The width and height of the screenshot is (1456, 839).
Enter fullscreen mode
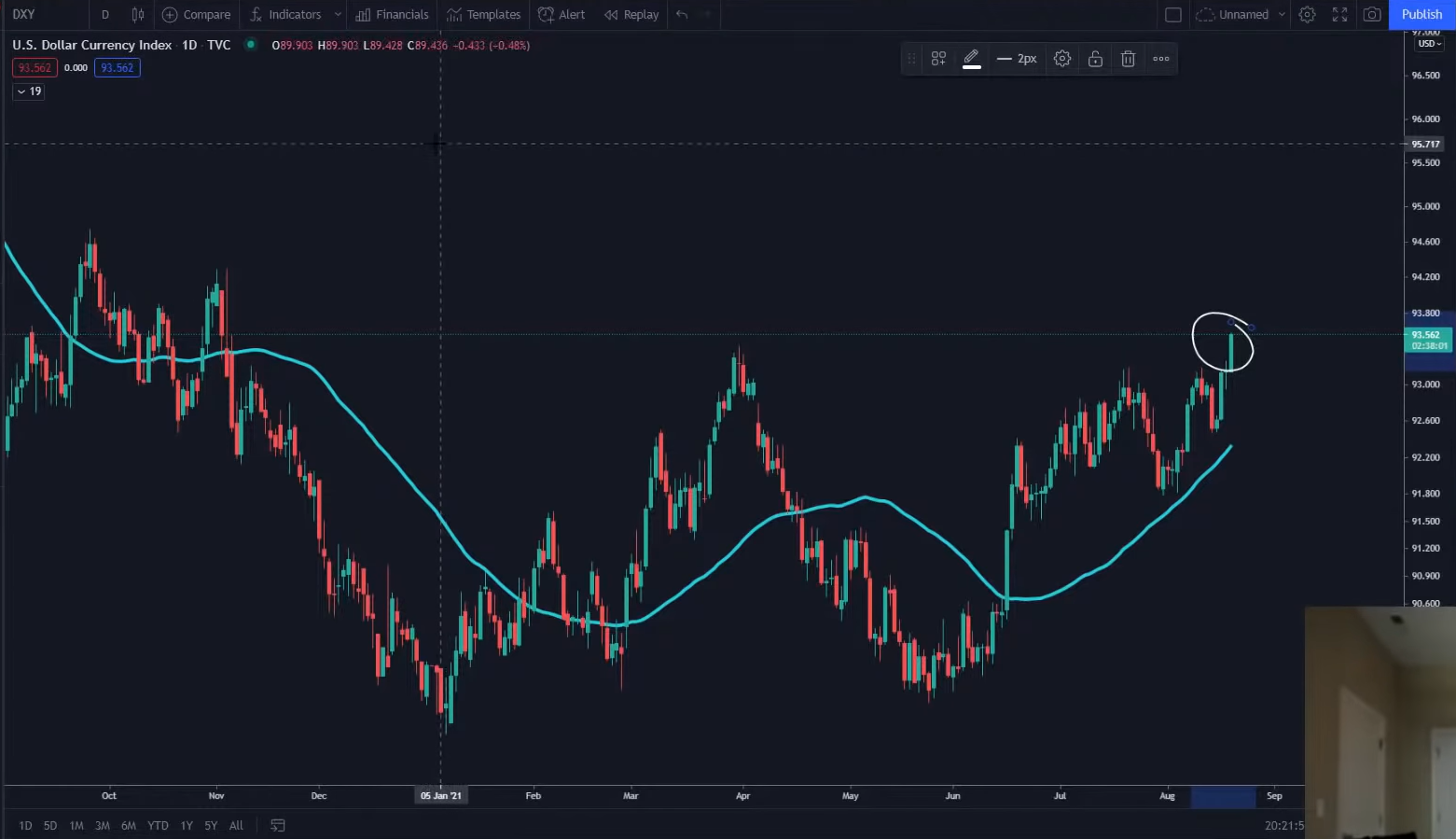coord(1339,14)
